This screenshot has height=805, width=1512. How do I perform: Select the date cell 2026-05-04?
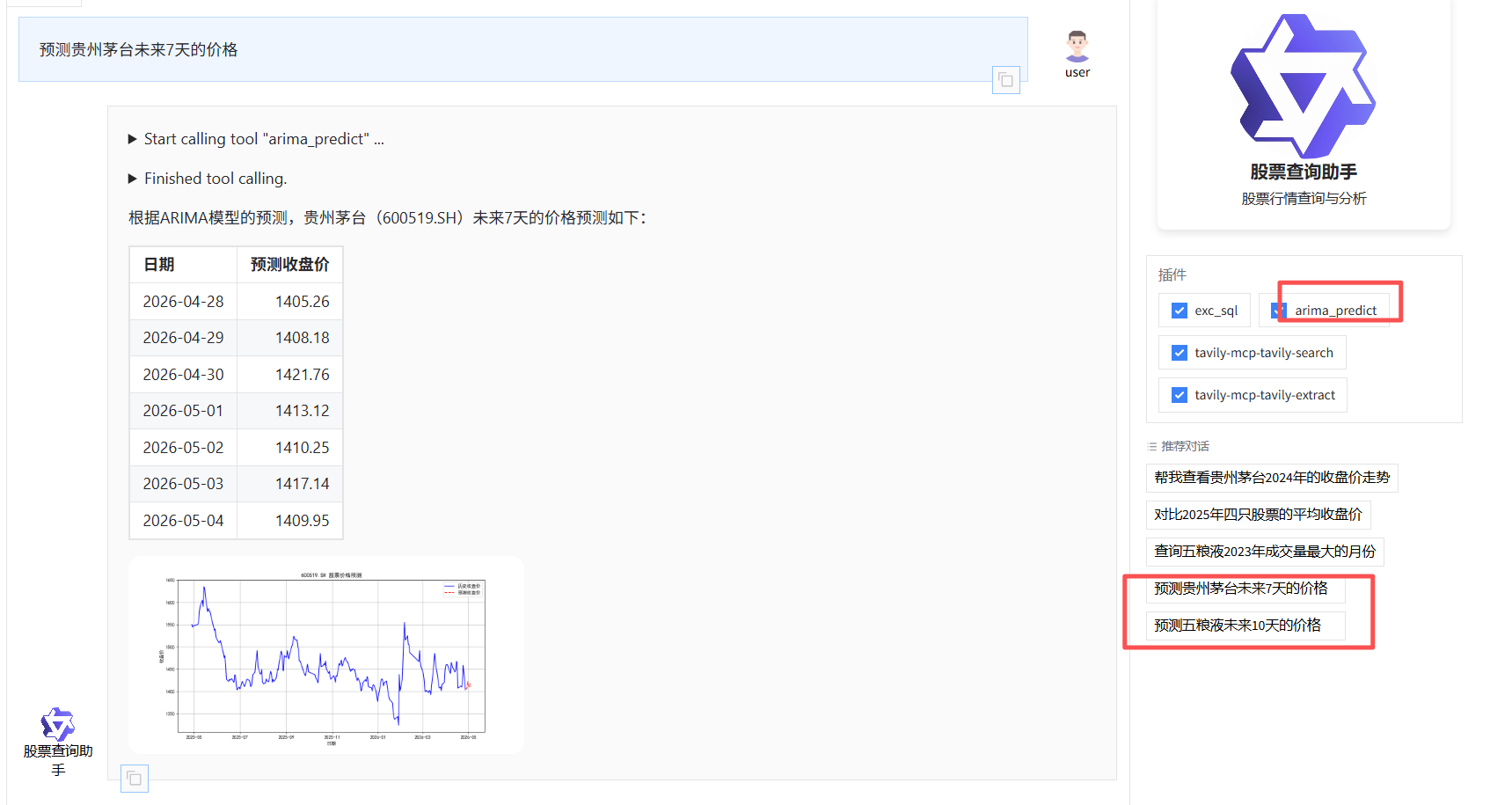[x=183, y=521]
